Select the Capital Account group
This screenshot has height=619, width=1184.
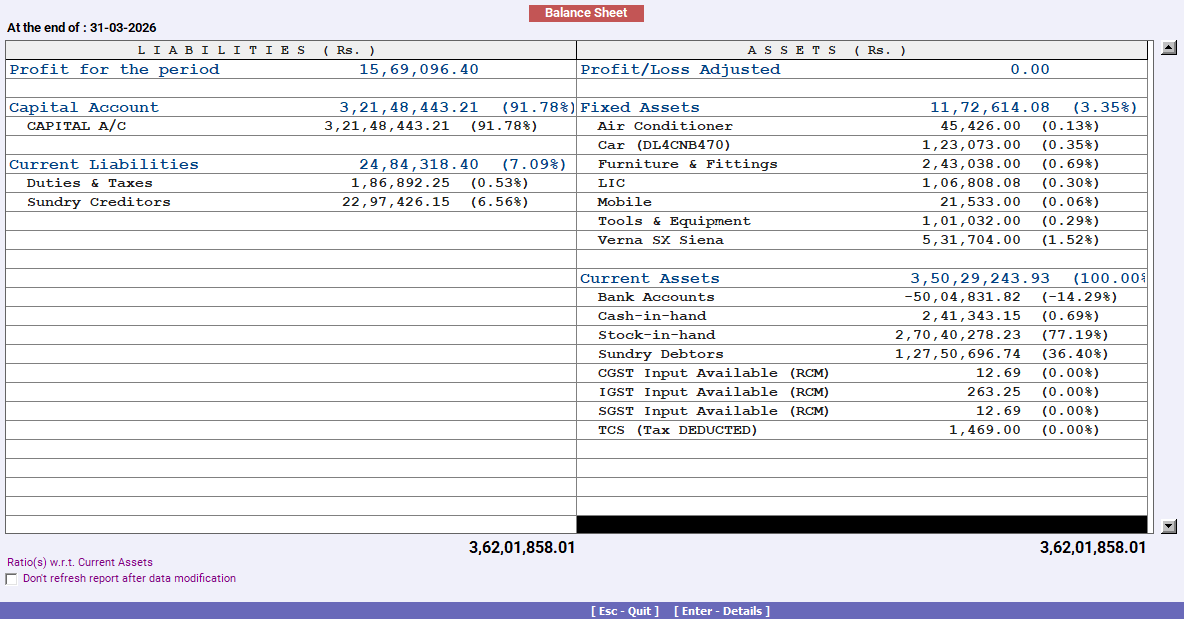pos(82,107)
